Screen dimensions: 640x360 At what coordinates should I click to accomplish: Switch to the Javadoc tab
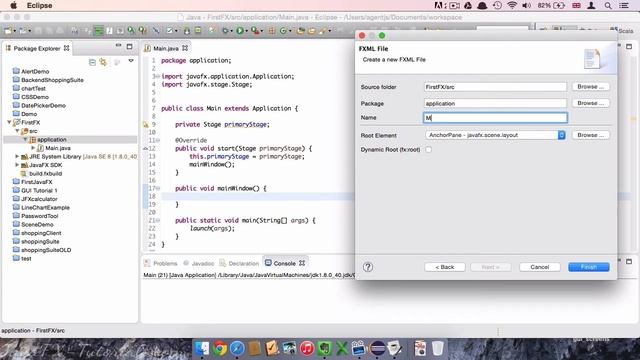199,263
